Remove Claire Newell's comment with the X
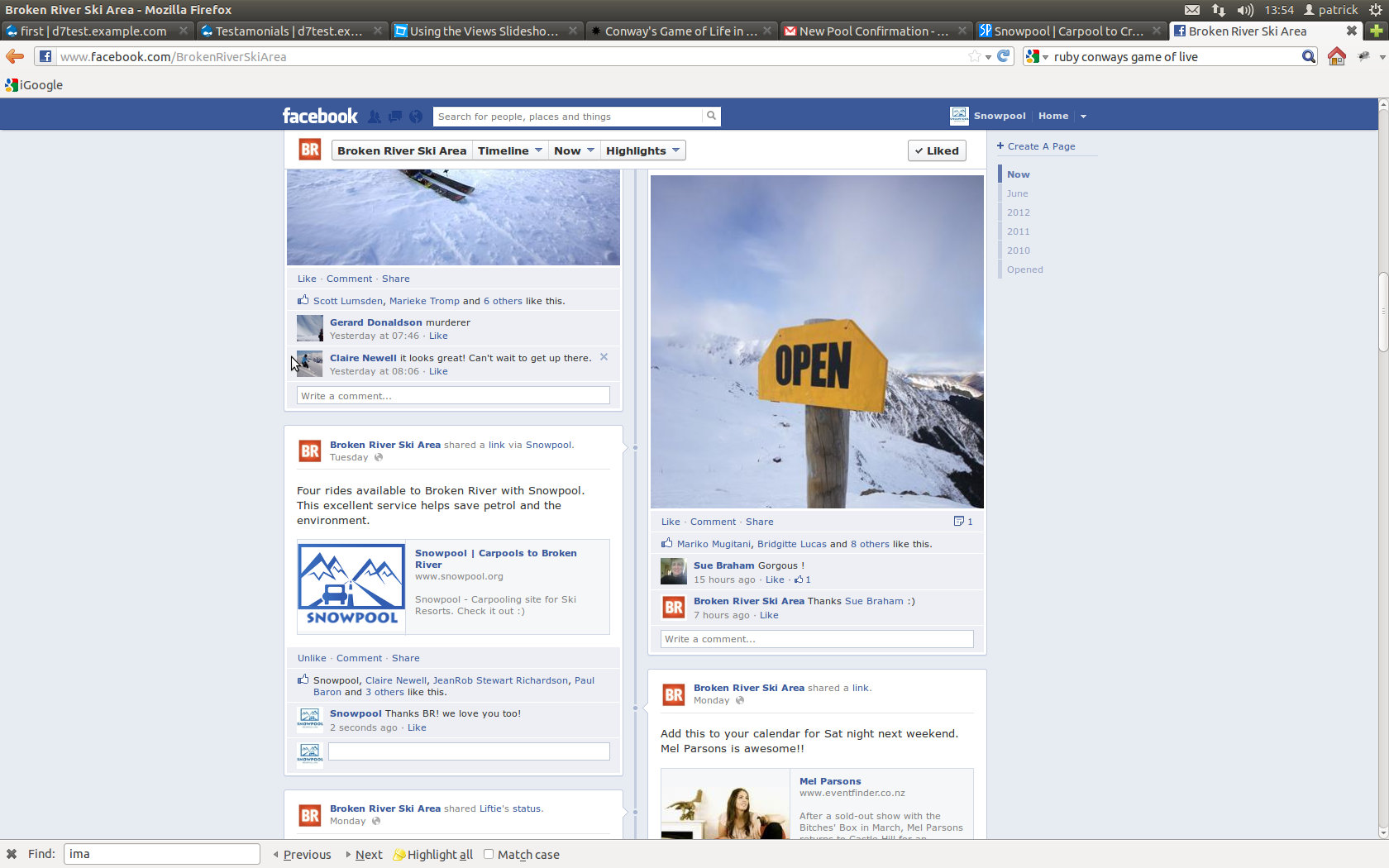Viewport: 1389px width, 868px height. click(604, 357)
